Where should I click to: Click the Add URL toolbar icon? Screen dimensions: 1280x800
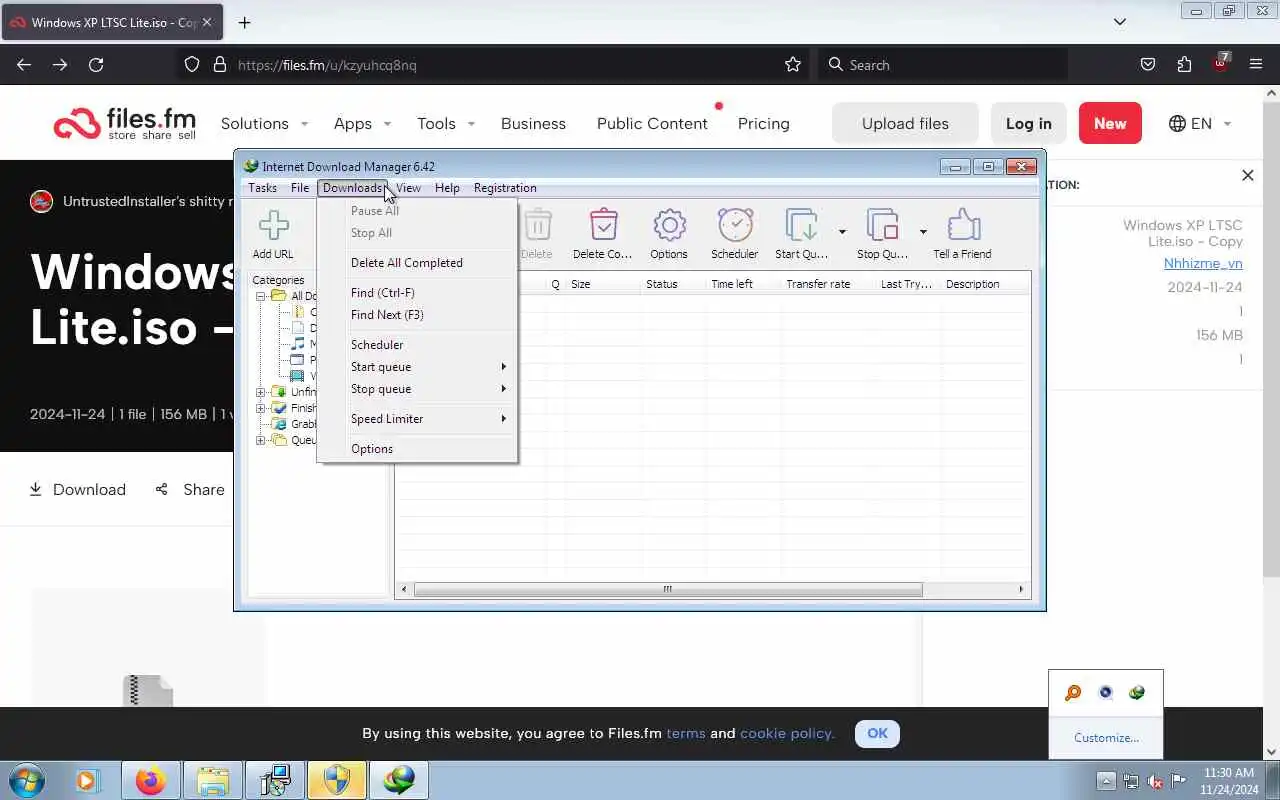coord(273,233)
